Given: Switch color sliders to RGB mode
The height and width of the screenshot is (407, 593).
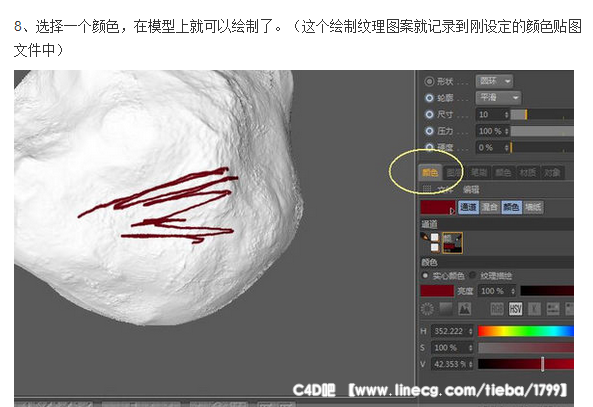Looking at the screenshot, I should pos(497,309).
